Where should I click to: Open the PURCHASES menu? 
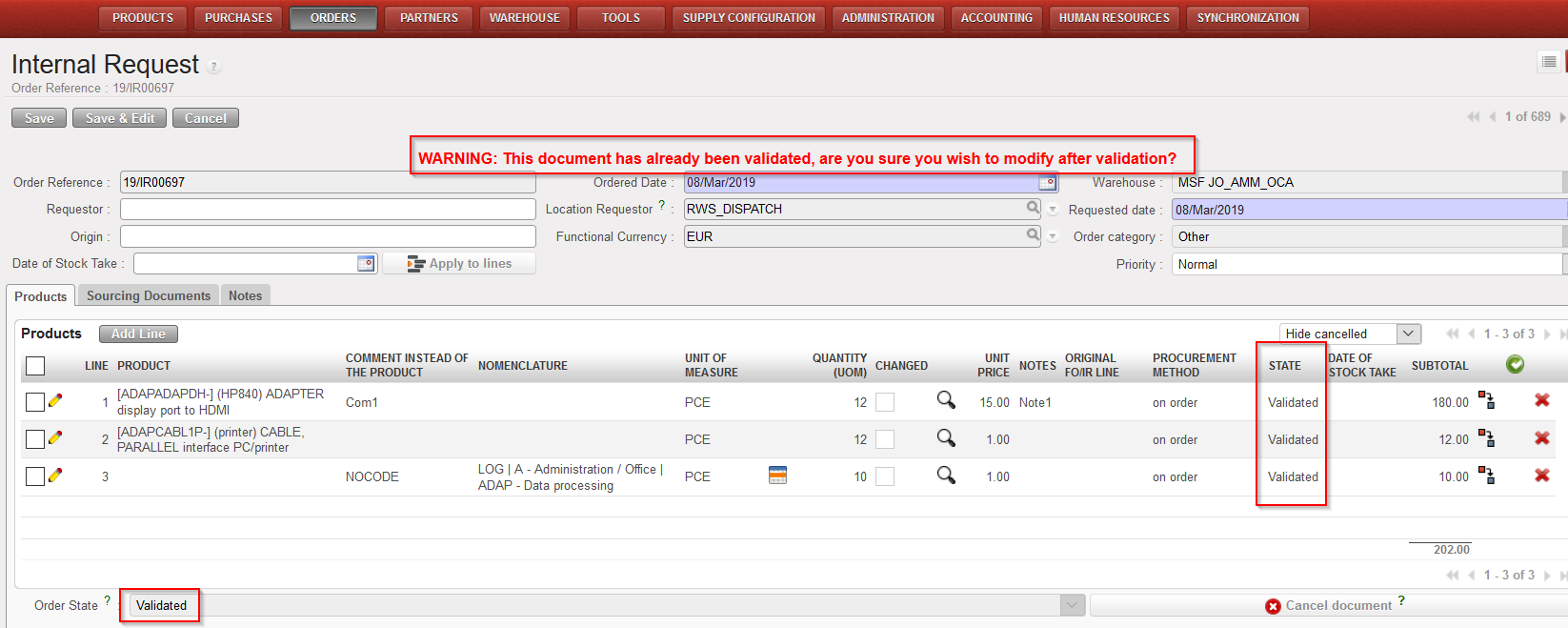click(x=238, y=18)
